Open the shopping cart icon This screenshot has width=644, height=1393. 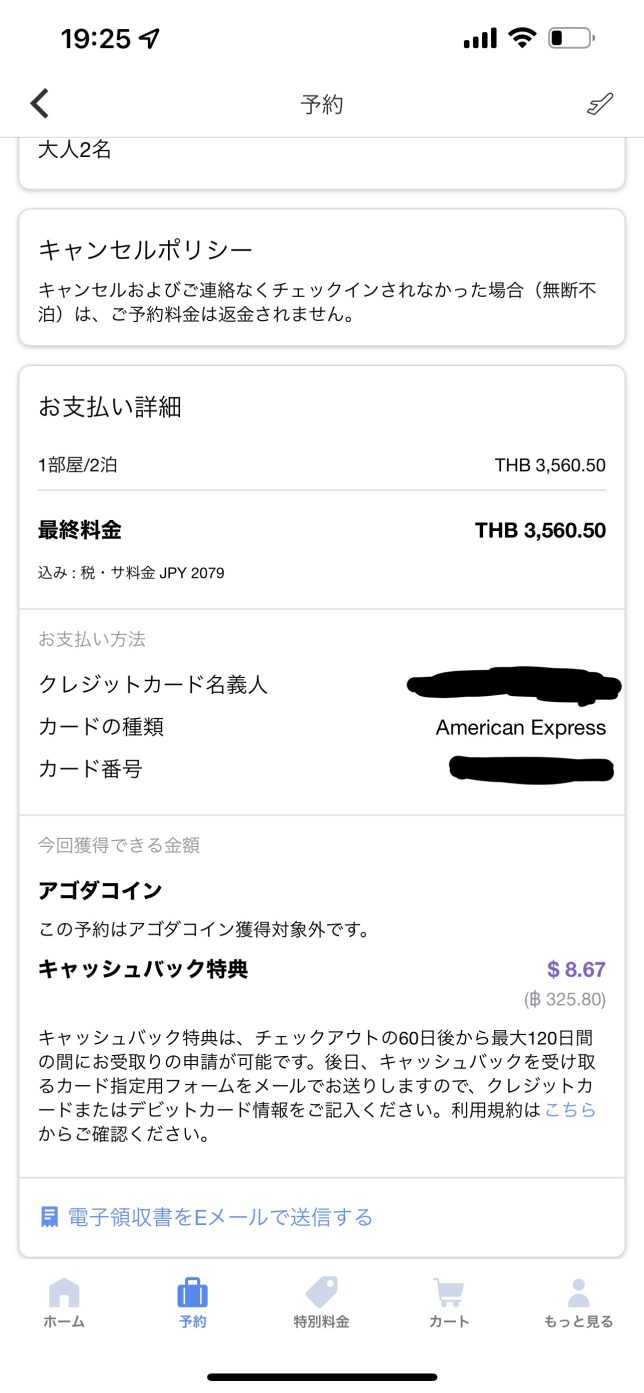coord(449,1292)
